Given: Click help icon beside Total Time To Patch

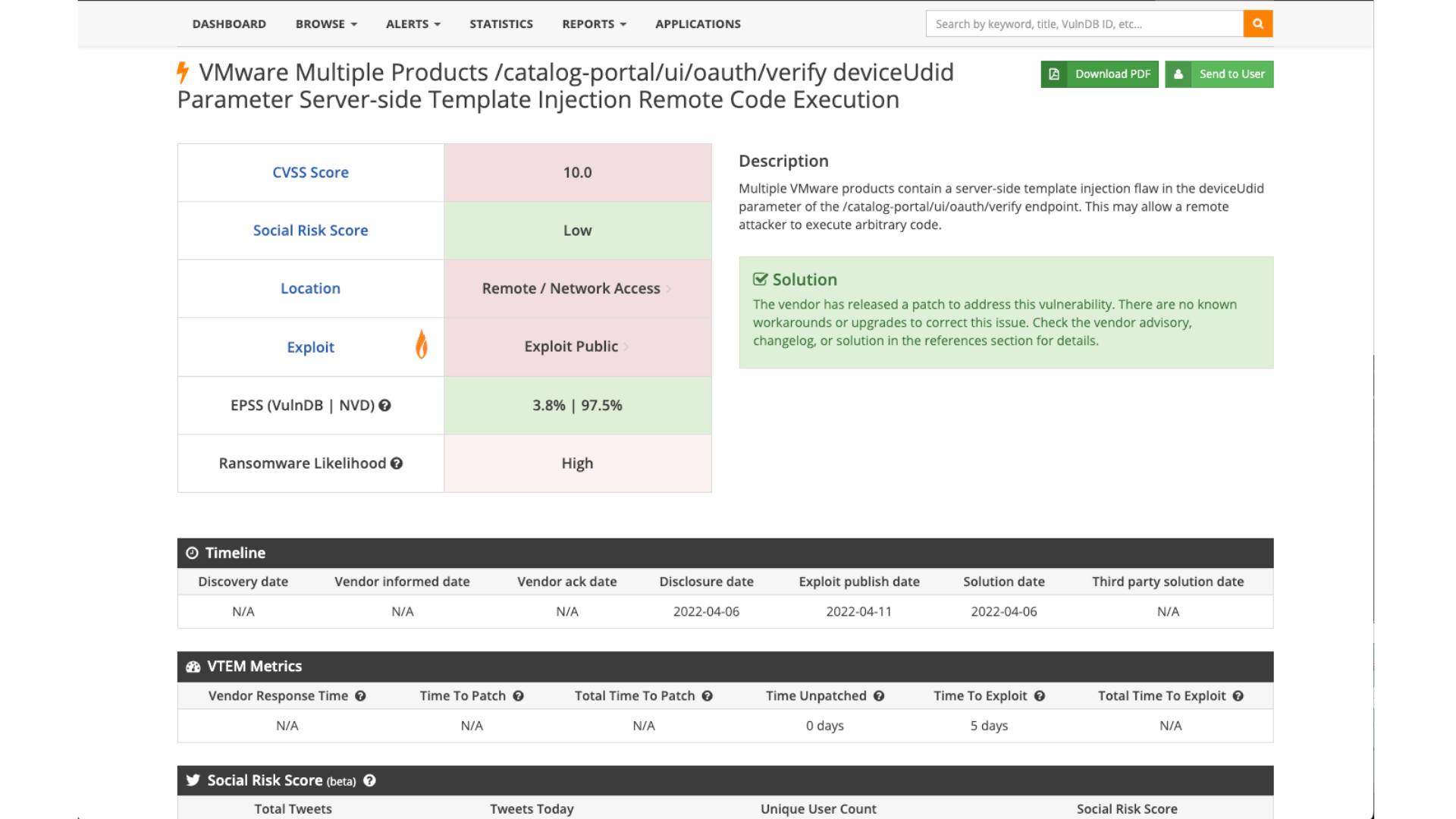Looking at the screenshot, I should coord(708,696).
